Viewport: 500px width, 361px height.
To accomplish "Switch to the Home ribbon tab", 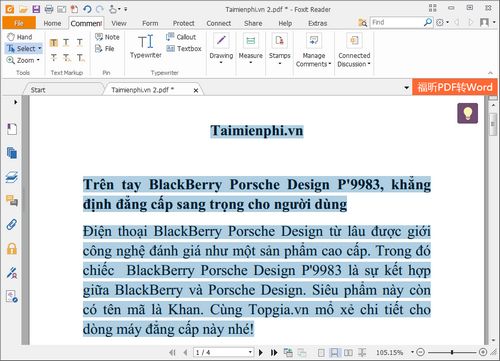I will coord(52,23).
